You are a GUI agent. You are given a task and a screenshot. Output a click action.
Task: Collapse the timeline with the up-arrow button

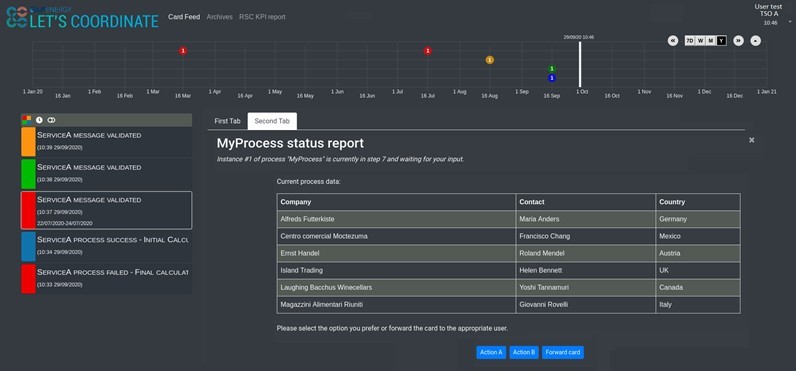[x=755, y=41]
